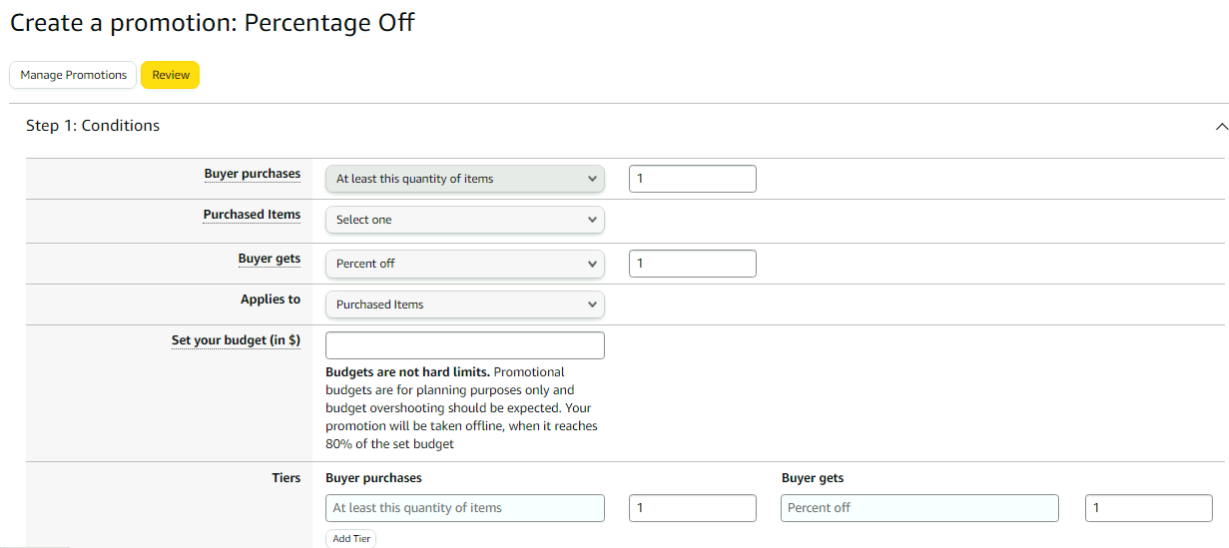The image size is (1229, 548).
Task: Expand the Applies to dropdown
Action: 465,305
